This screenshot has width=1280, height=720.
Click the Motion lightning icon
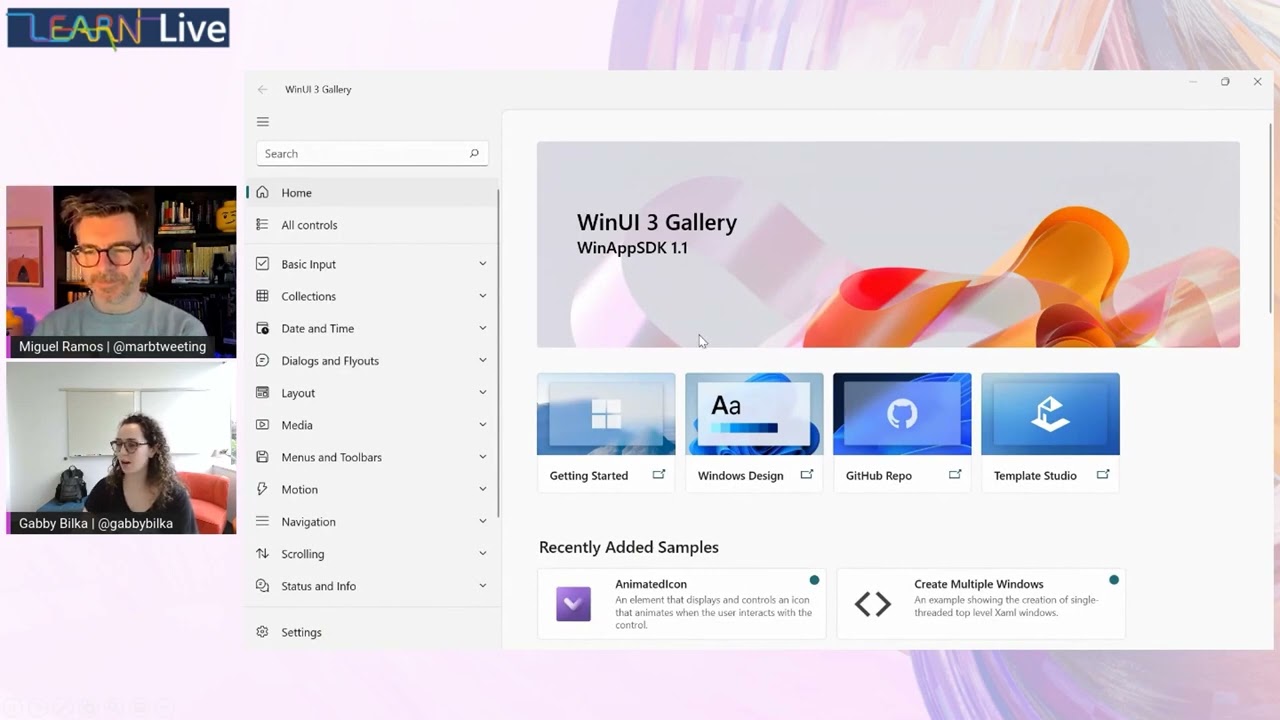[x=262, y=489]
